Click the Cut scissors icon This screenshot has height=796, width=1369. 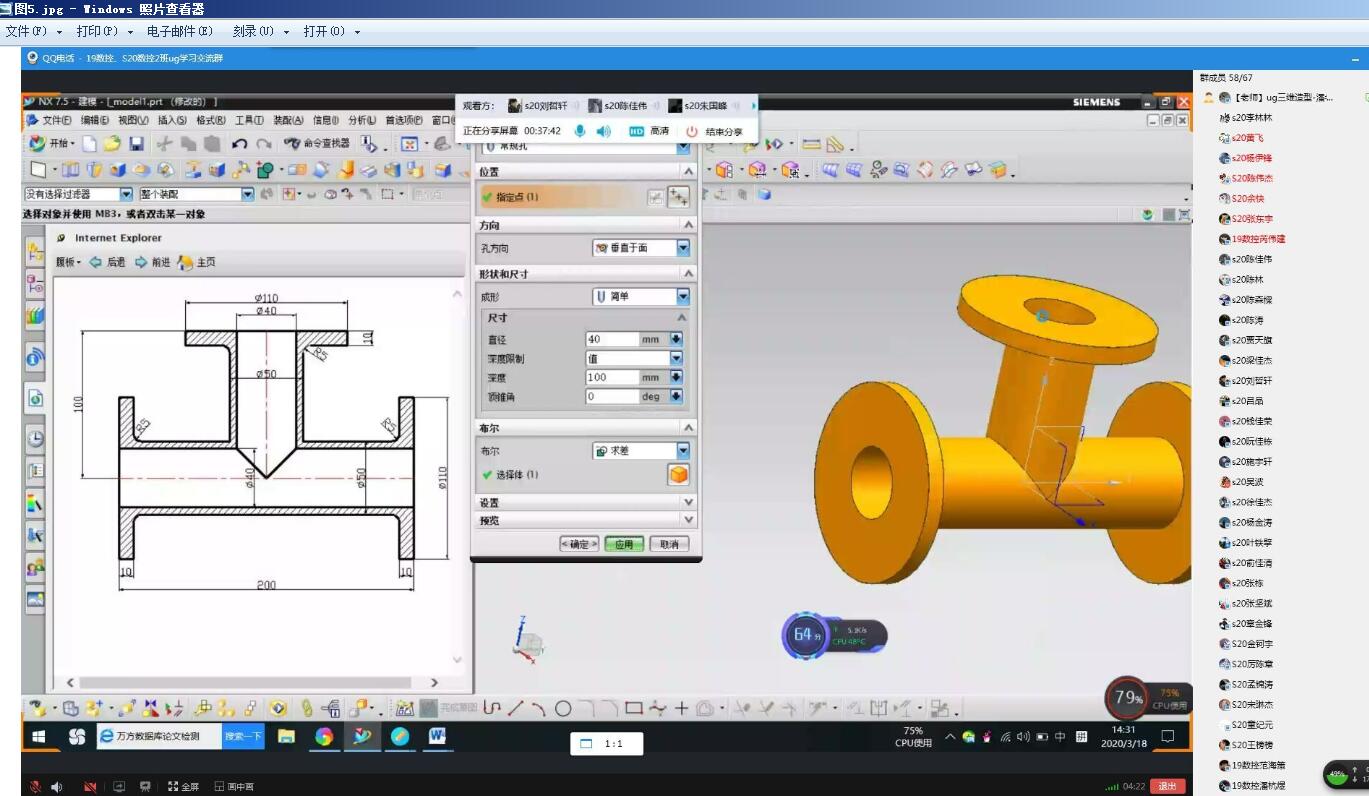pos(165,144)
